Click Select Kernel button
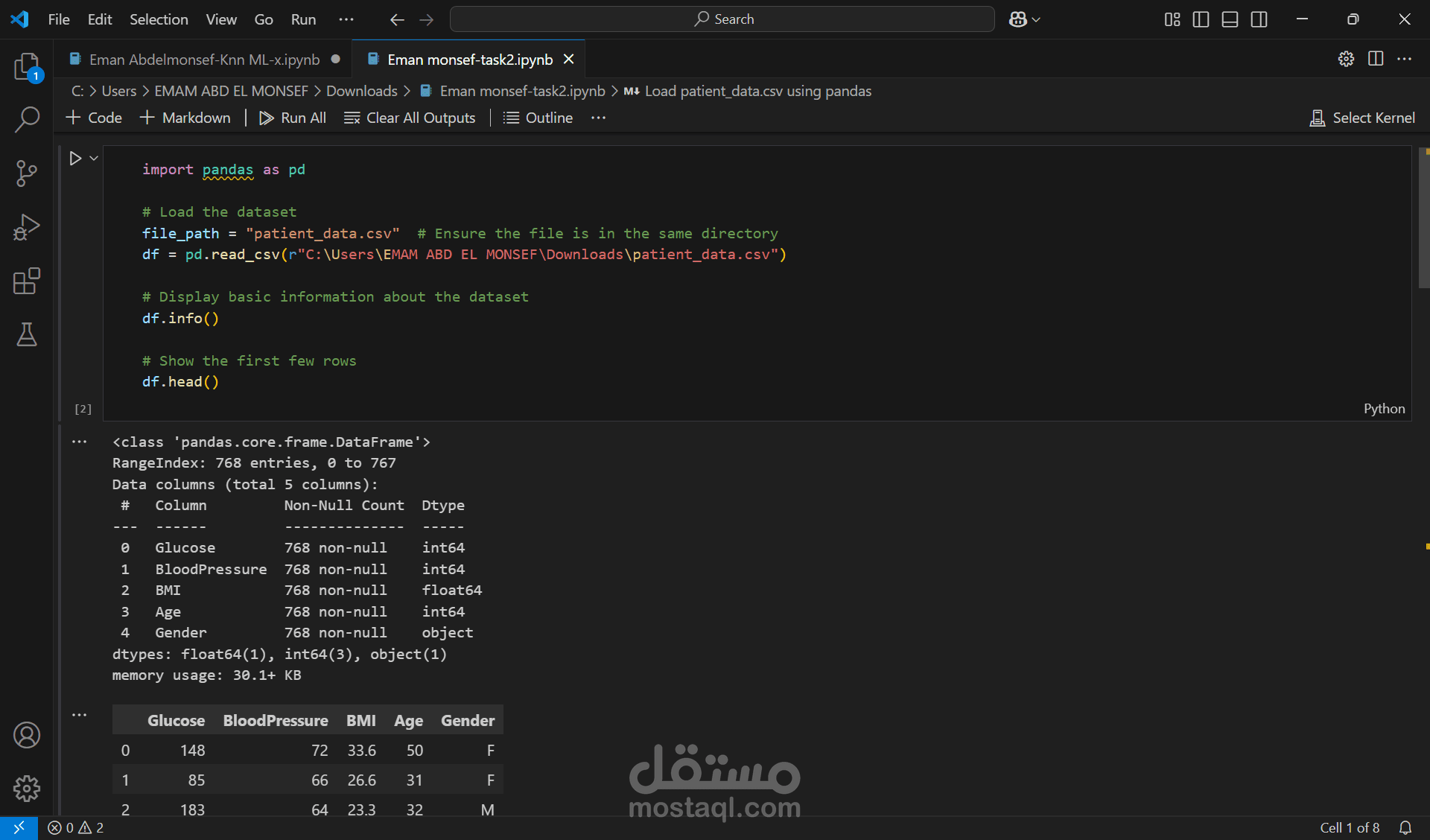The width and height of the screenshot is (1430, 840). pyautogui.click(x=1362, y=118)
